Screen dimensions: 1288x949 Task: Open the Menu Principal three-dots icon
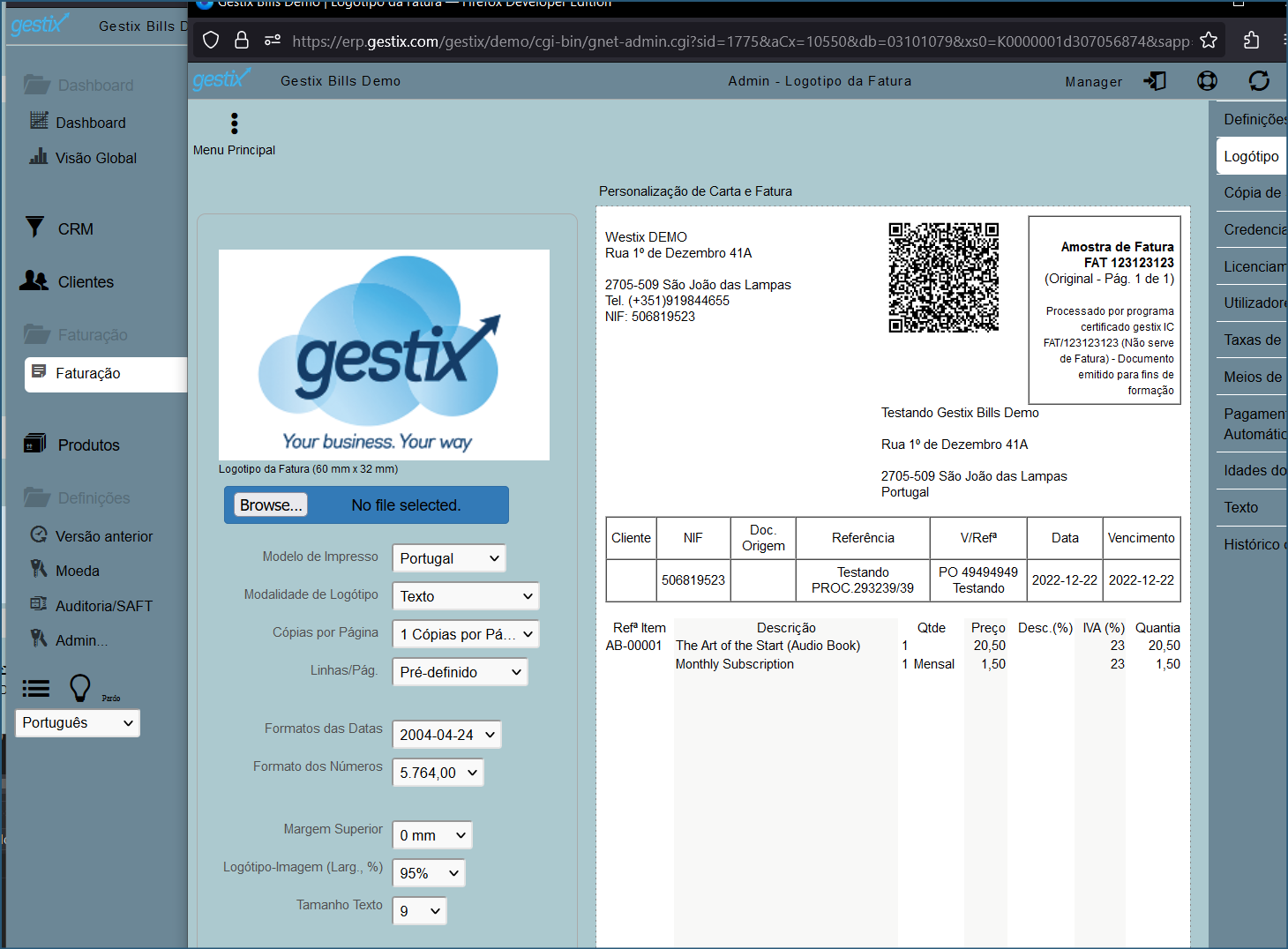click(234, 123)
